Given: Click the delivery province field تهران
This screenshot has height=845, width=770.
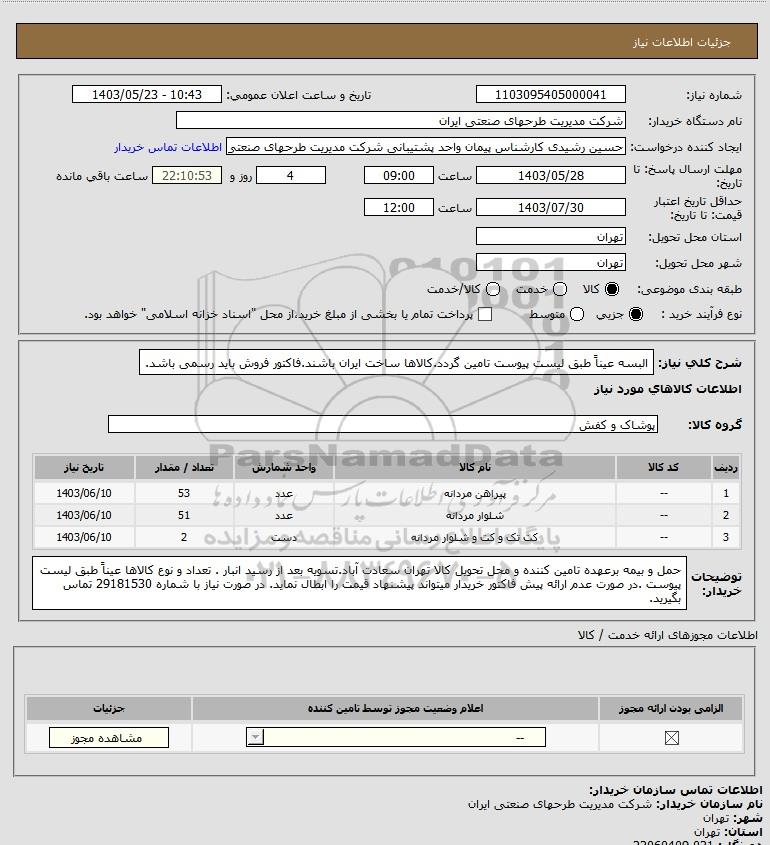Looking at the screenshot, I should coord(551,237).
